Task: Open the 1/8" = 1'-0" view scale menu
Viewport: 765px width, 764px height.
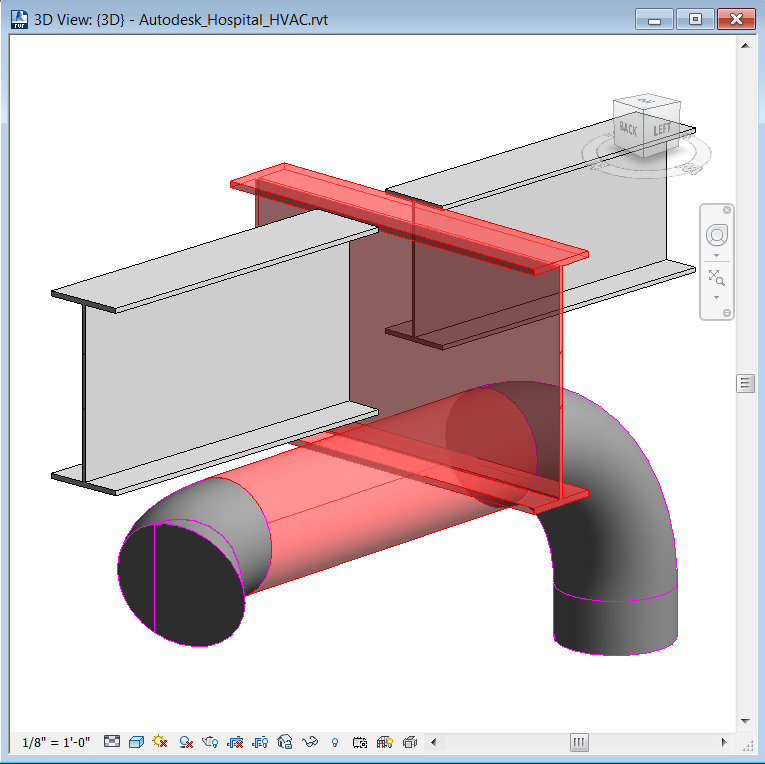Action: click(56, 742)
